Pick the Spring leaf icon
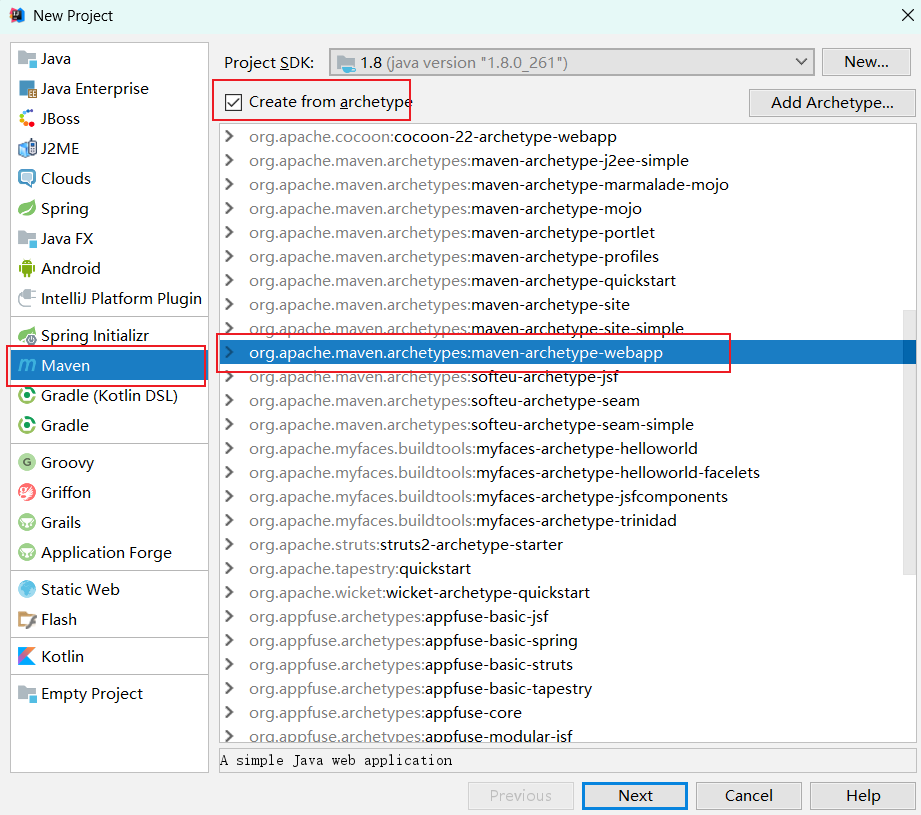This screenshot has height=815, width=921. [27, 208]
